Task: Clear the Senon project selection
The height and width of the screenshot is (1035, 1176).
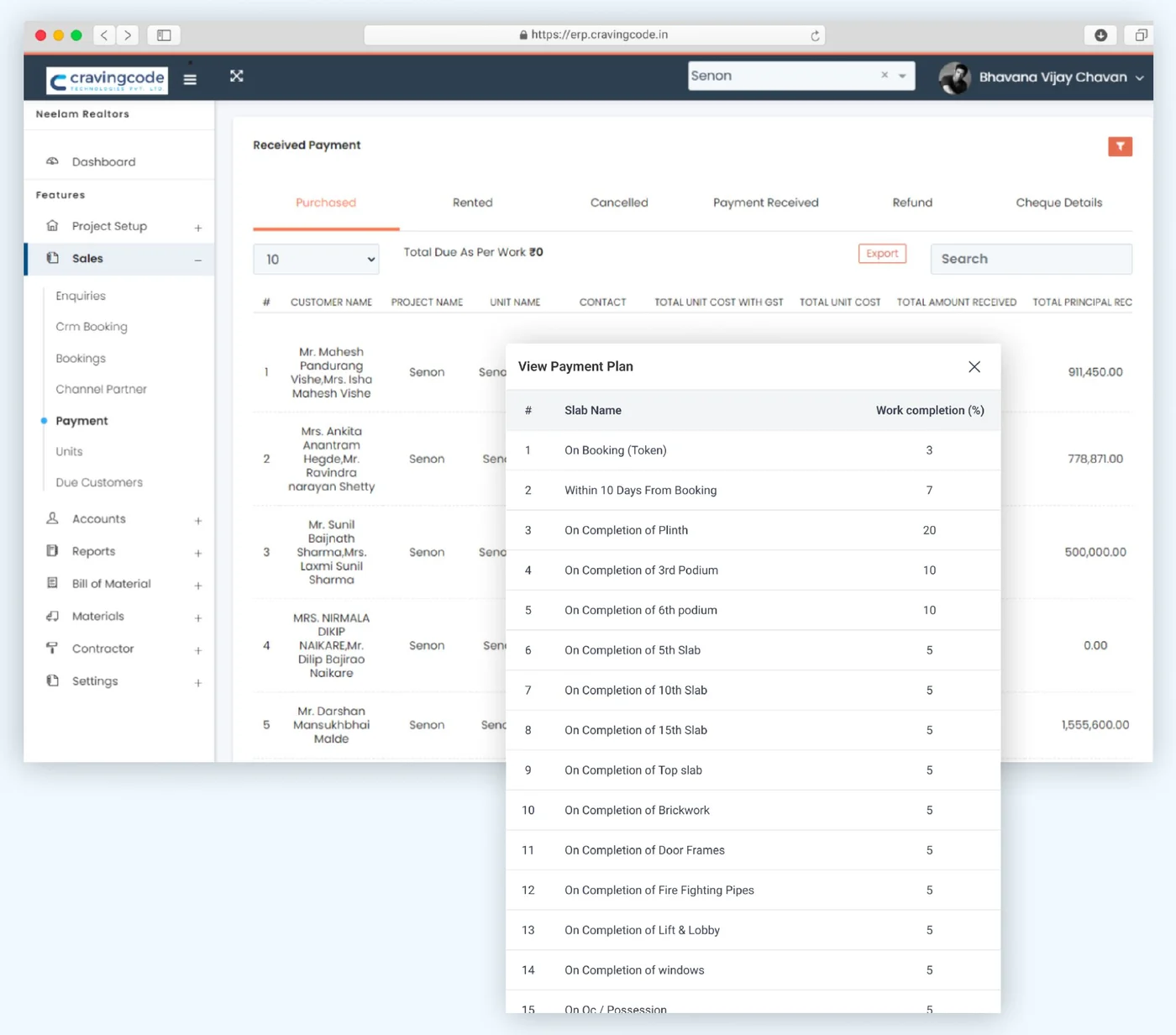Action: click(x=885, y=75)
